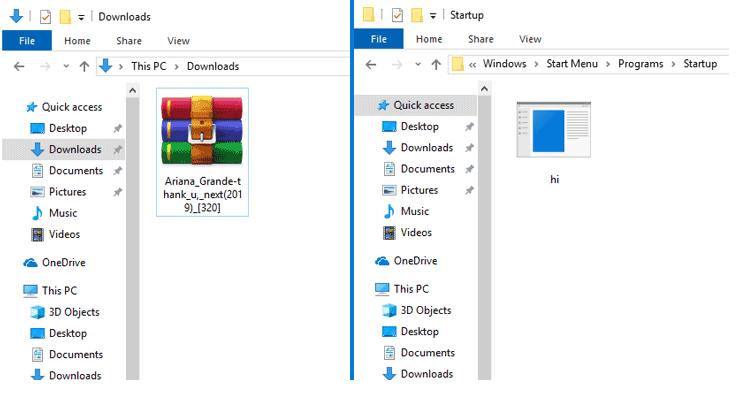This screenshot has width=737, height=394.
Task: Click New folder icon in Downloads title bar
Action: click(65, 17)
